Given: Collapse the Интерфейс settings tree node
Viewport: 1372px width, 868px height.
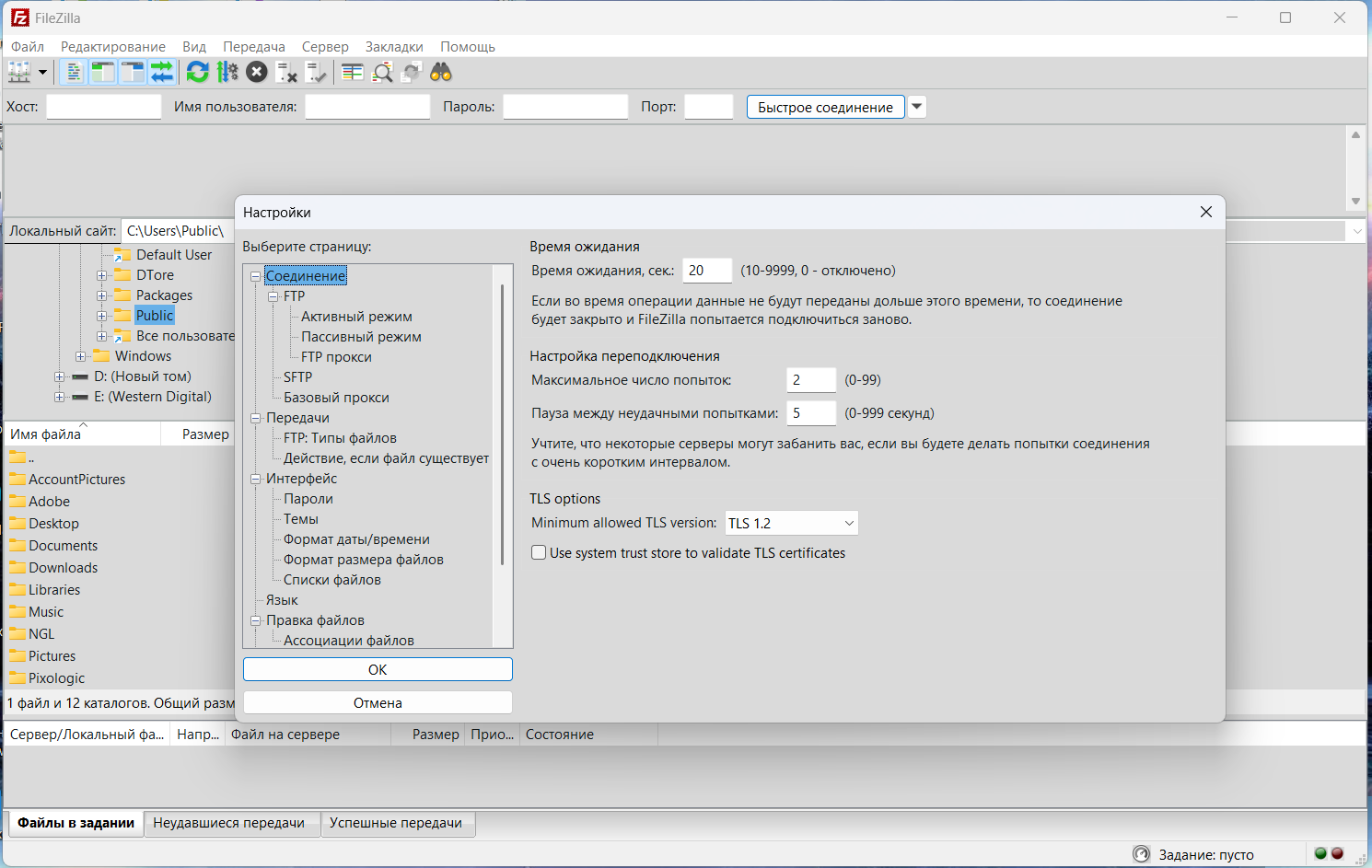Looking at the screenshot, I should pos(256,479).
